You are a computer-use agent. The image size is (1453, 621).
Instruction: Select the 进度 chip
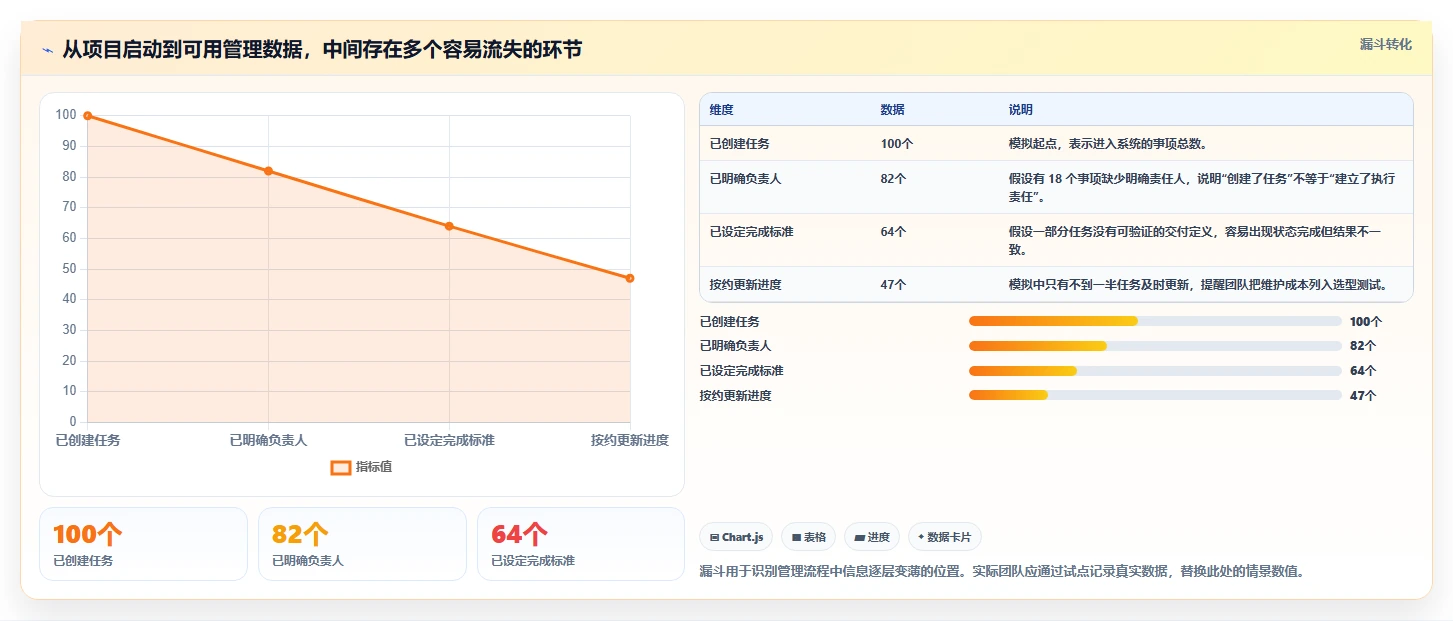pos(872,537)
